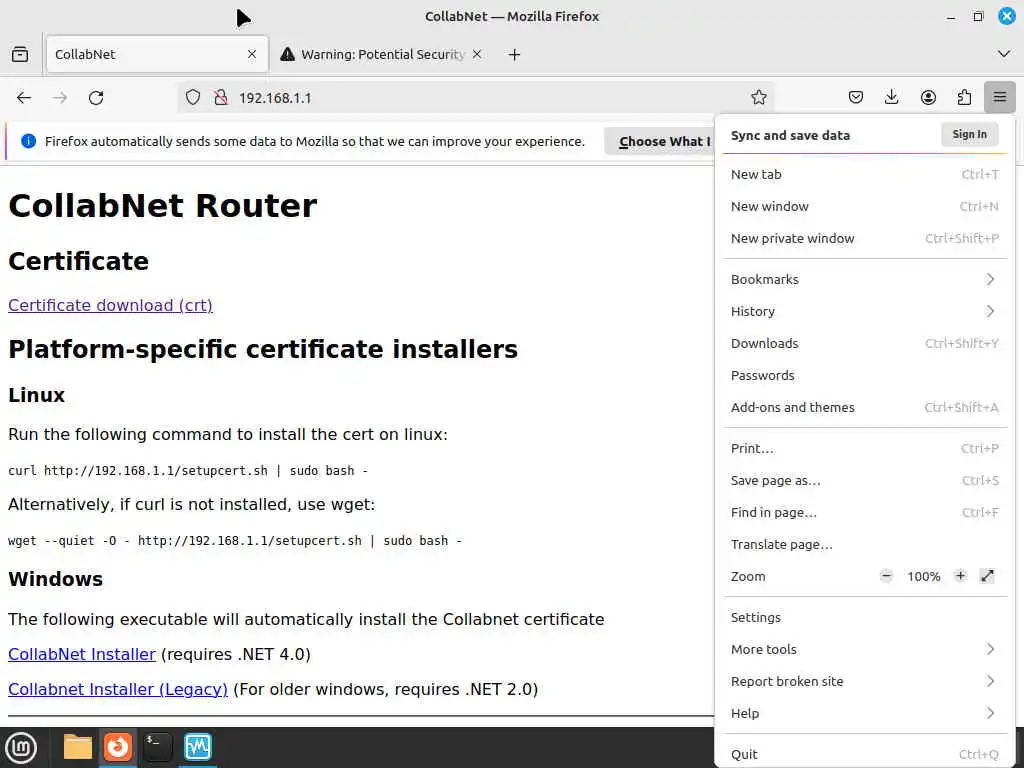Open a new tab with plus button
The height and width of the screenshot is (768, 1024).
pyautogui.click(x=515, y=55)
